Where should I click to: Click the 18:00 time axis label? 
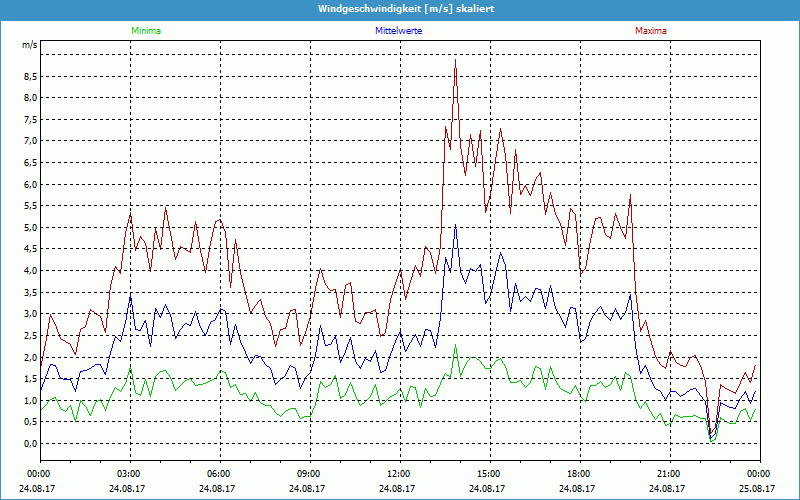580,474
